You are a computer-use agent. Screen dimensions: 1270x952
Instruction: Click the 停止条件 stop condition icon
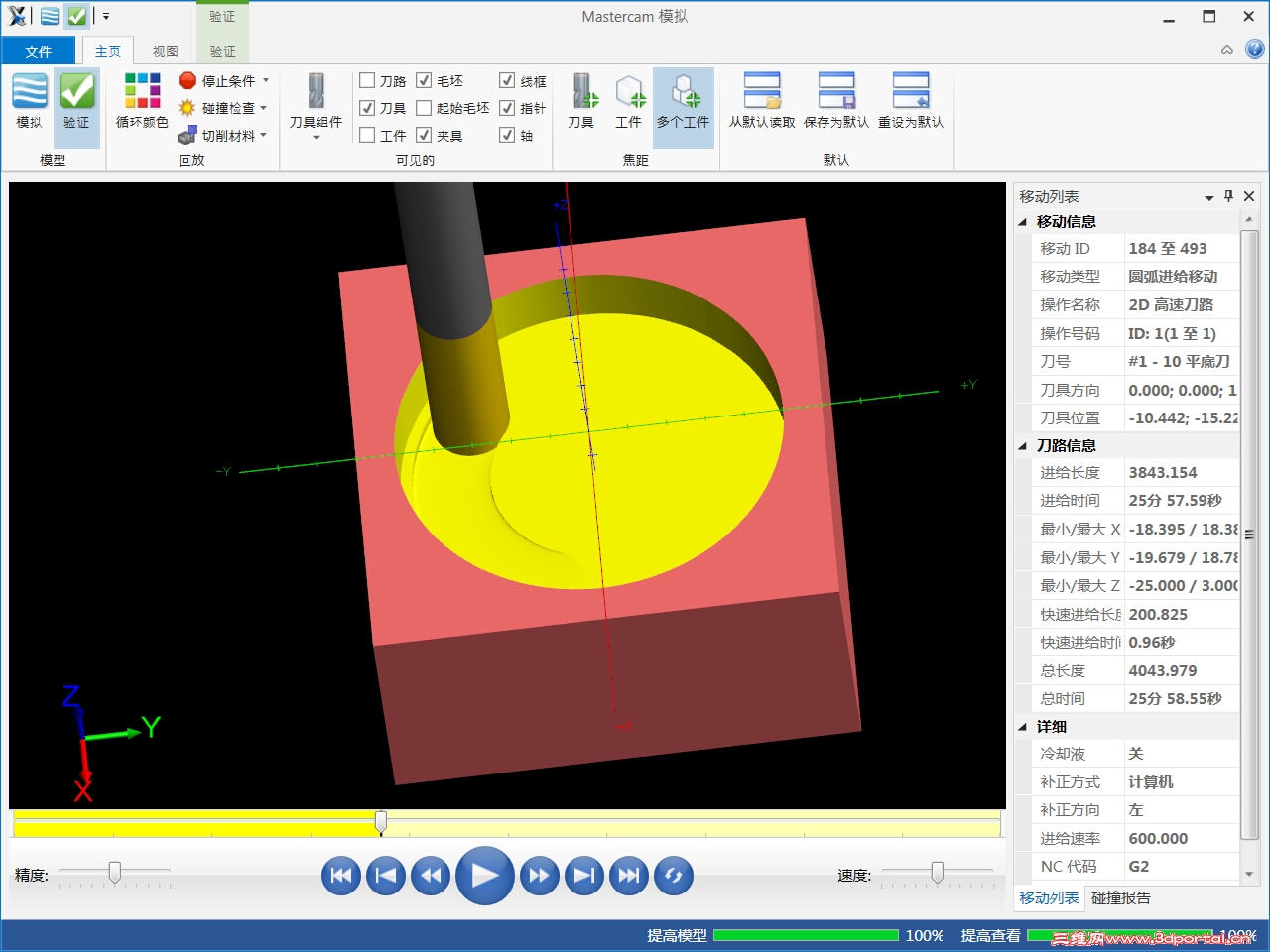pyautogui.click(x=188, y=80)
